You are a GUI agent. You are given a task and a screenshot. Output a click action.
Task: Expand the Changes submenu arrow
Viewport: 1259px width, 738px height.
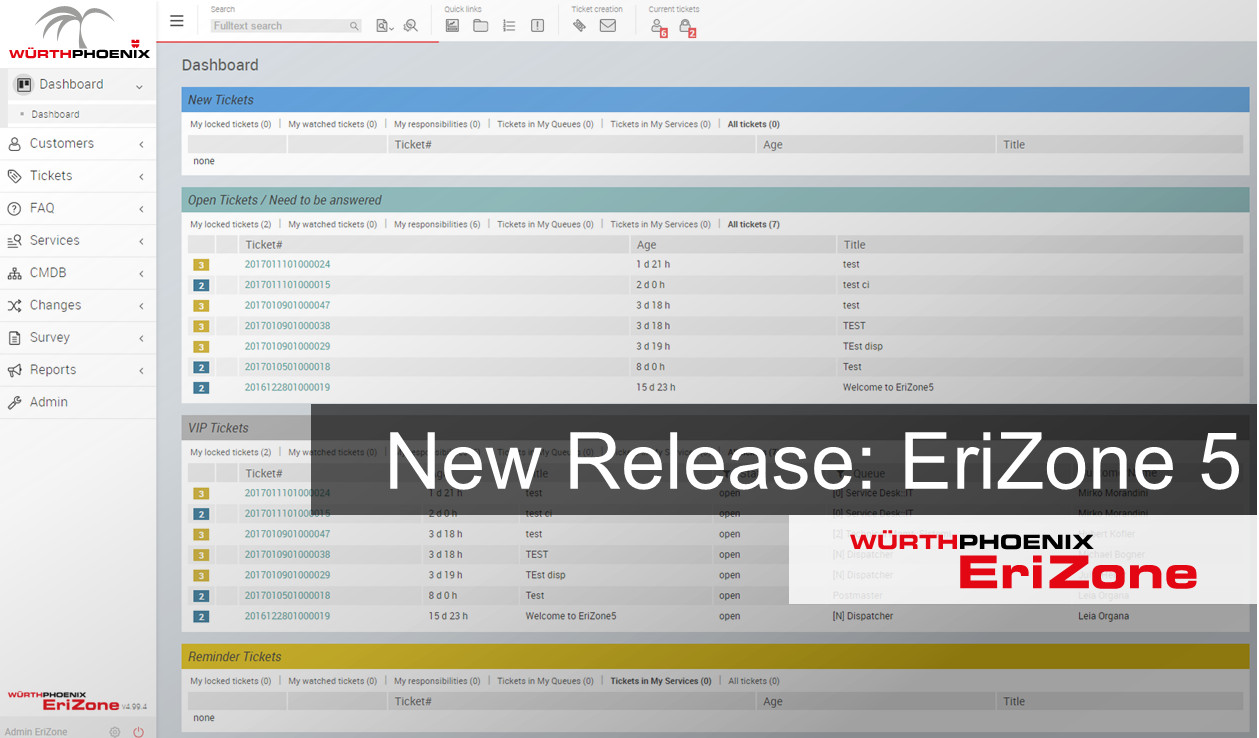point(141,306)
